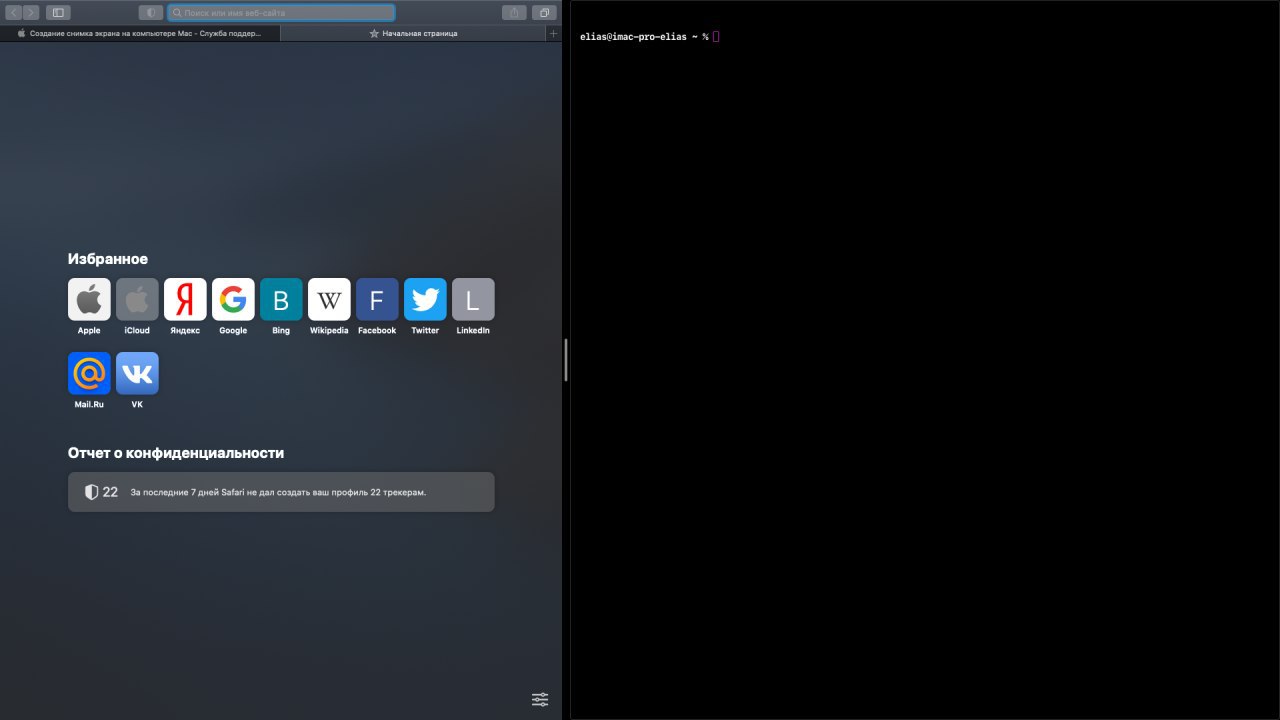Open start page customization settings
1280x720 pixels.
[x=540, y=699]
